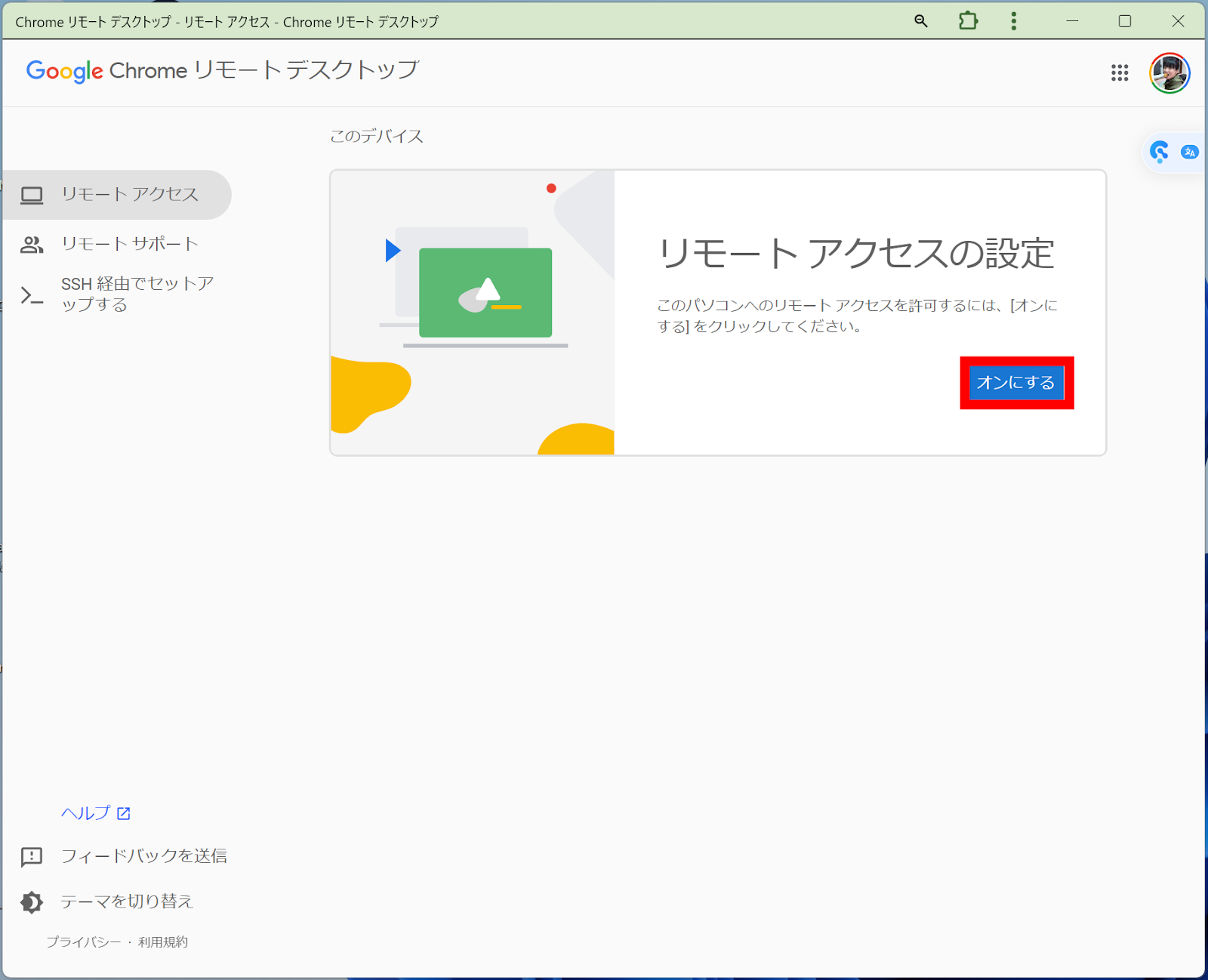Screen dimensions: 1208x980
Task: Click the feedback speech bubble icon
Action: tap(32, 856)
